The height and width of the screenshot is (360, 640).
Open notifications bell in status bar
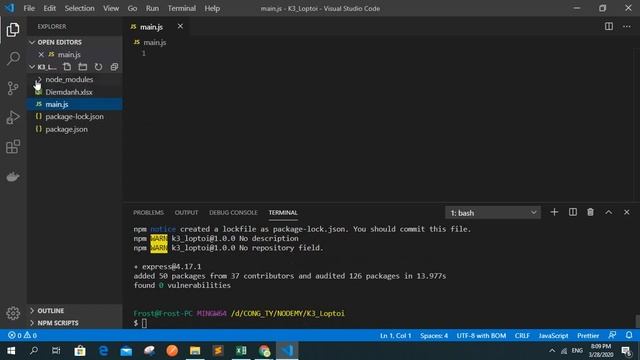click(629, 335)
